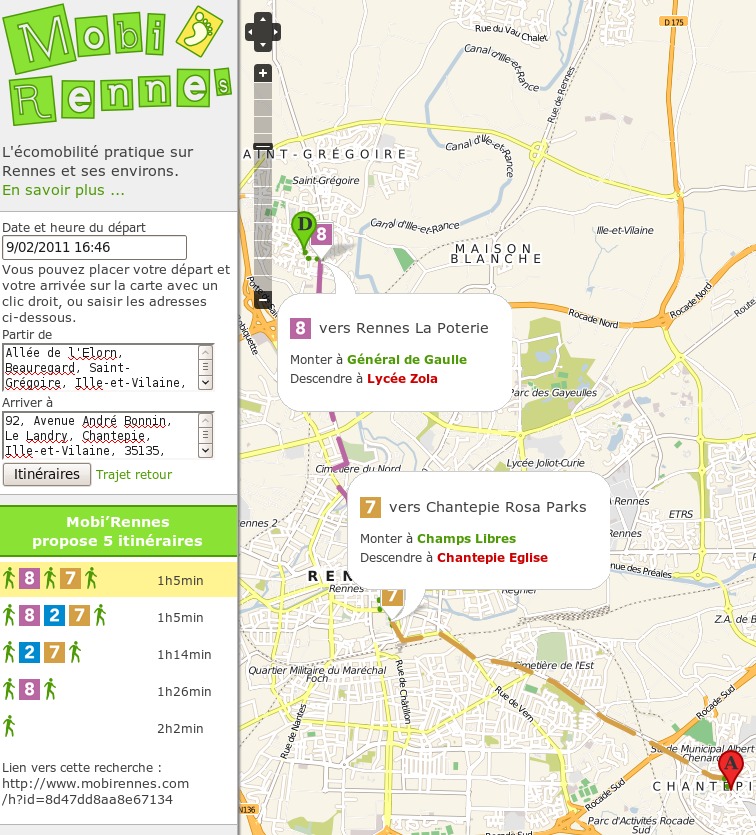Click the MAISON BLANCHE map label
The width and height of the screenshot is (756, 835).
click(496, 253)
